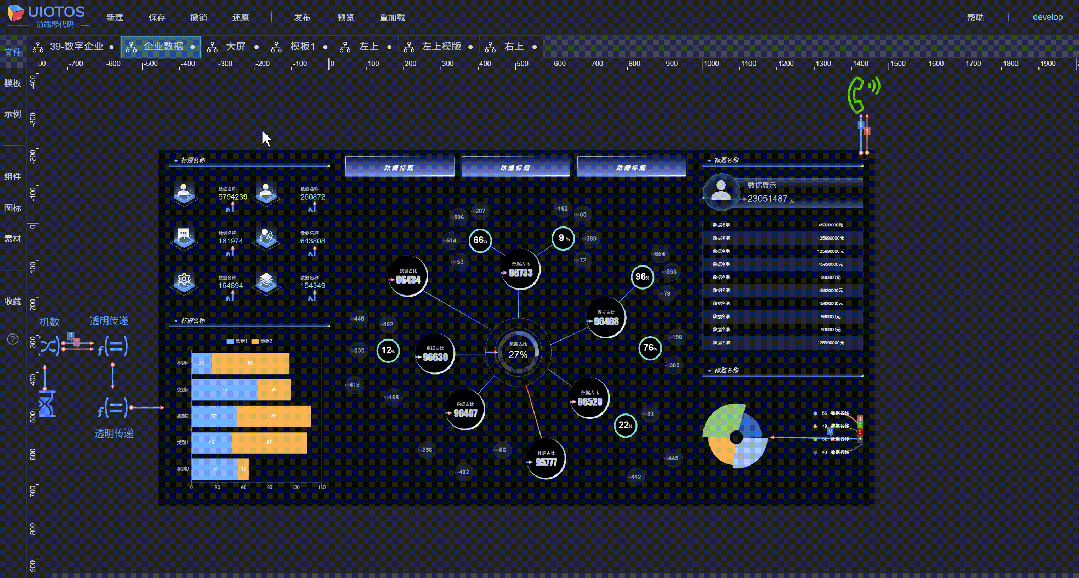Open the 文件 sidebar panel
This screenshot has height=578, width=1079.
(x=12, y=52)
